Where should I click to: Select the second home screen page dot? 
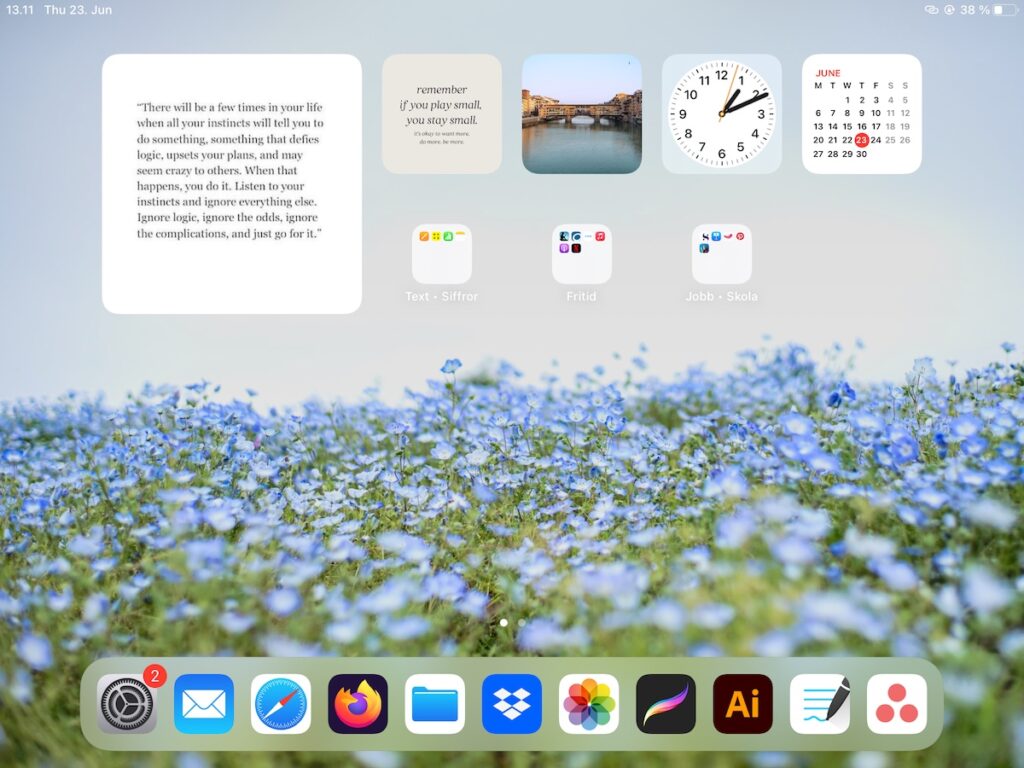pyautogui.click(x=520, y=622)
